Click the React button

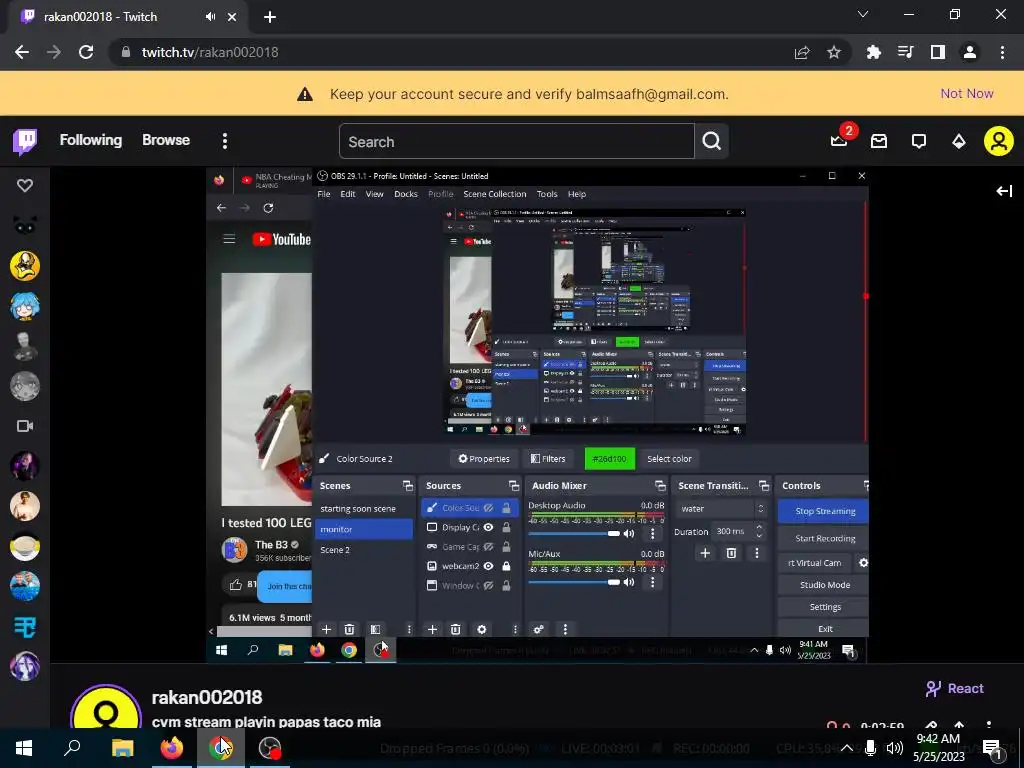954,688
